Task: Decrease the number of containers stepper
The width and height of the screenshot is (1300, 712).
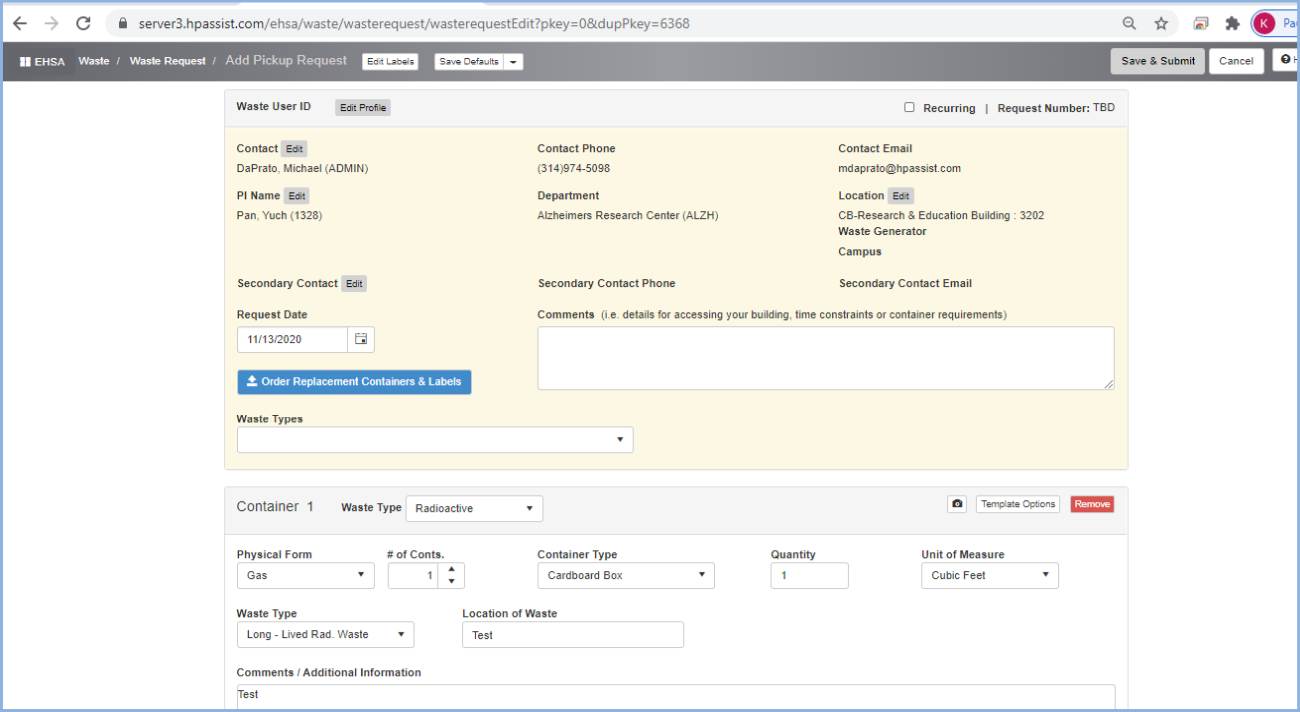Action: click(x=452, y=581)
